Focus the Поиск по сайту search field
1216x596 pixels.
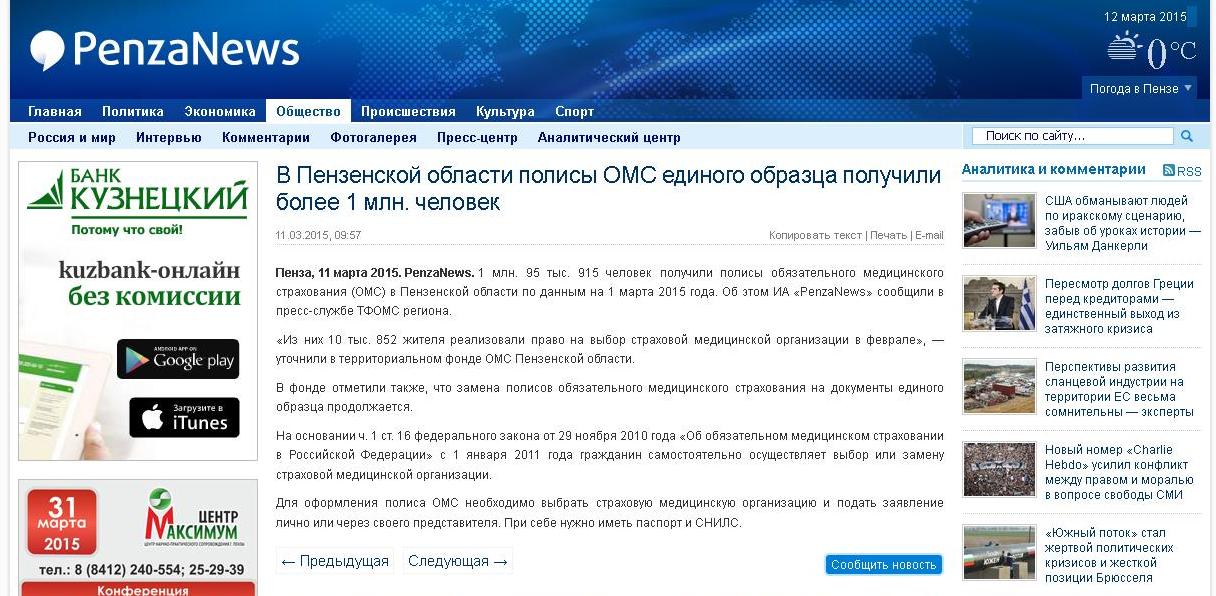tap(1073, 136)
